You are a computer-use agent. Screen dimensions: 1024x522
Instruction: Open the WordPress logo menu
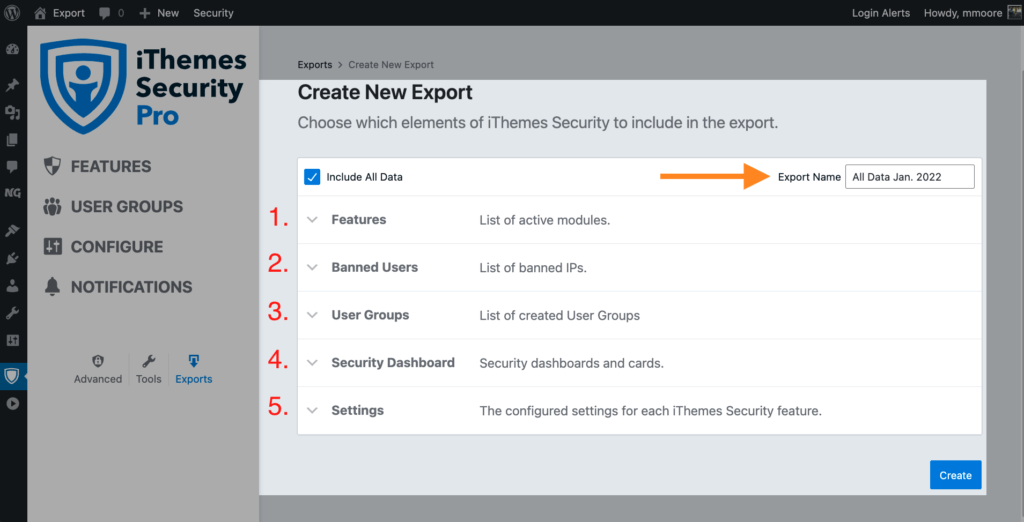pyautogui.click(x=12, y=12)
